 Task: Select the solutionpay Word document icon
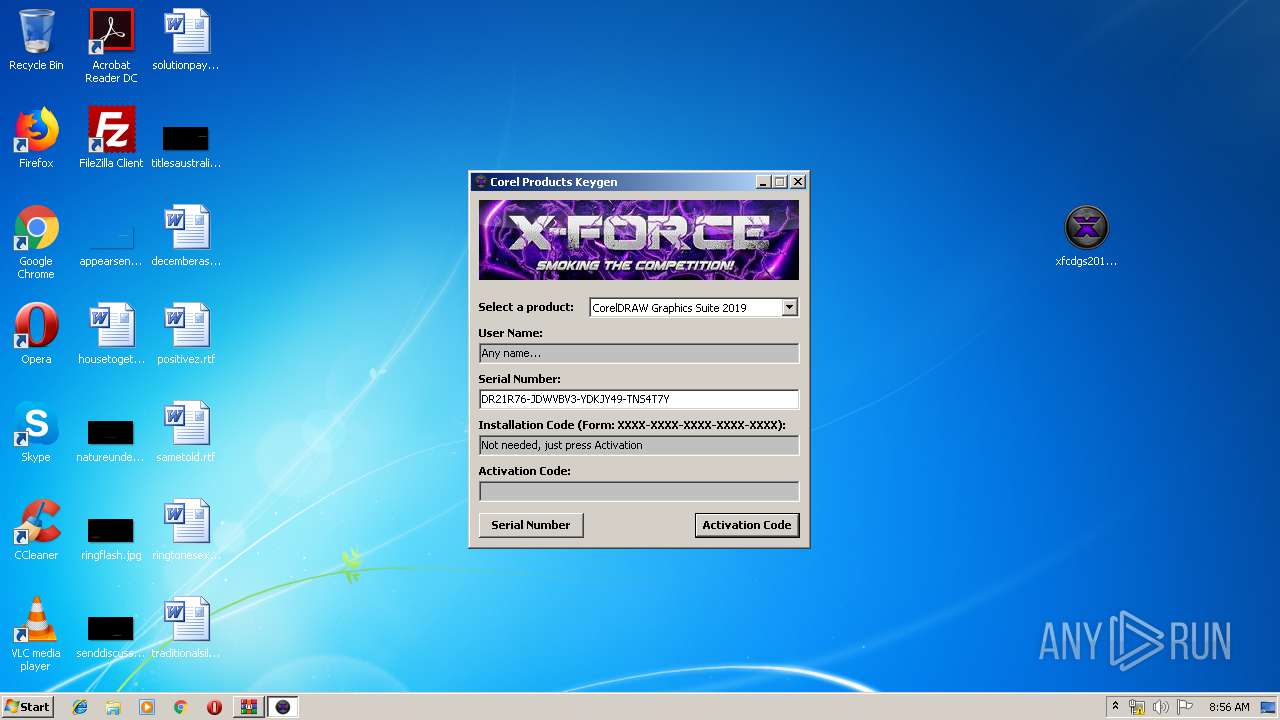(x=186, y=40)
